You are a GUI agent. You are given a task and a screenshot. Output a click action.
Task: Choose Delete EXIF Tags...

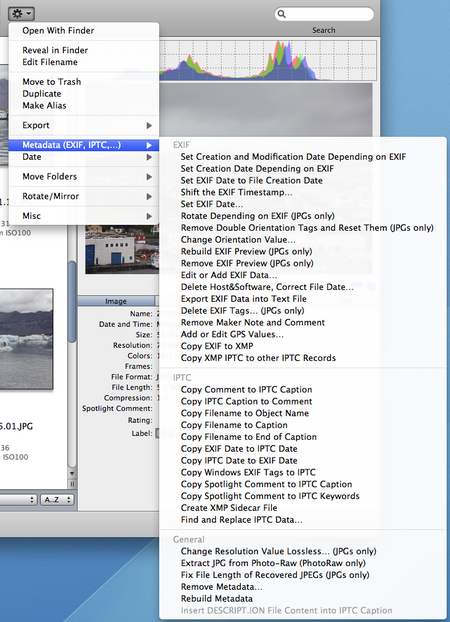point(303,311)
